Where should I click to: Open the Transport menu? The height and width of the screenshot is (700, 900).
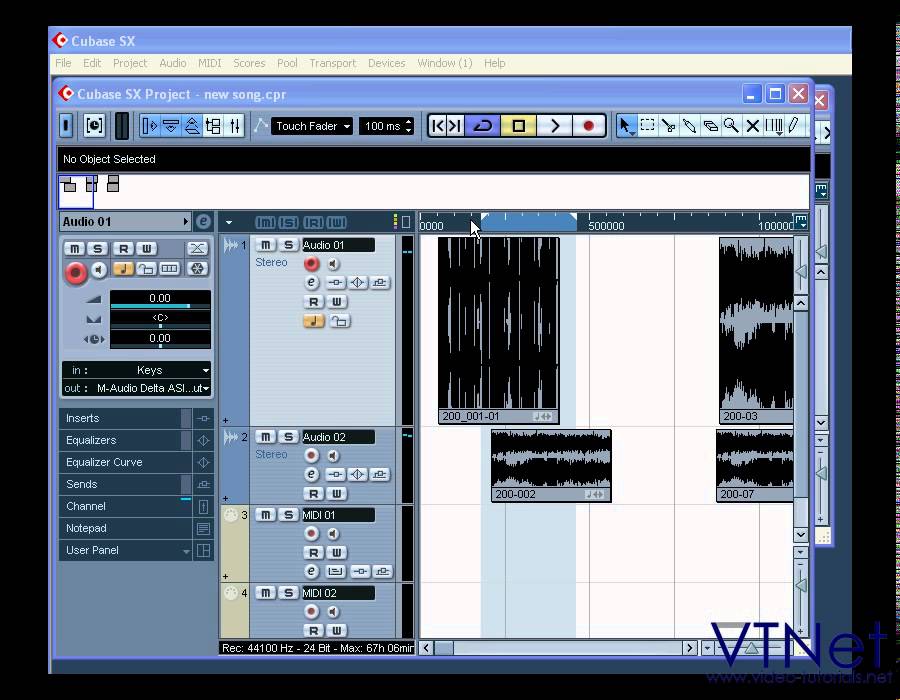coord(332,63)
